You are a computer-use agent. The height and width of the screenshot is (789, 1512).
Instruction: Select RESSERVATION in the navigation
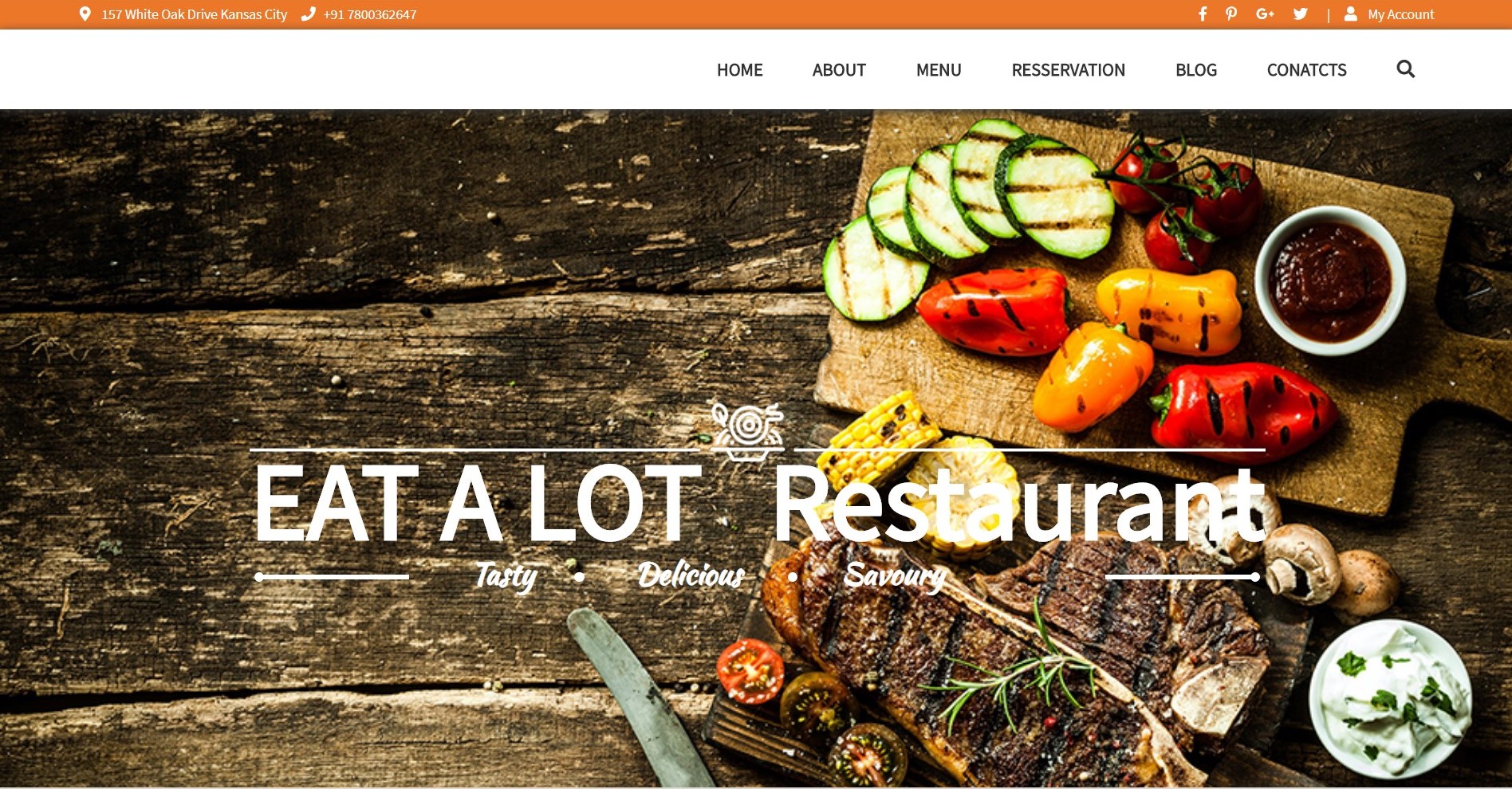1068,70
